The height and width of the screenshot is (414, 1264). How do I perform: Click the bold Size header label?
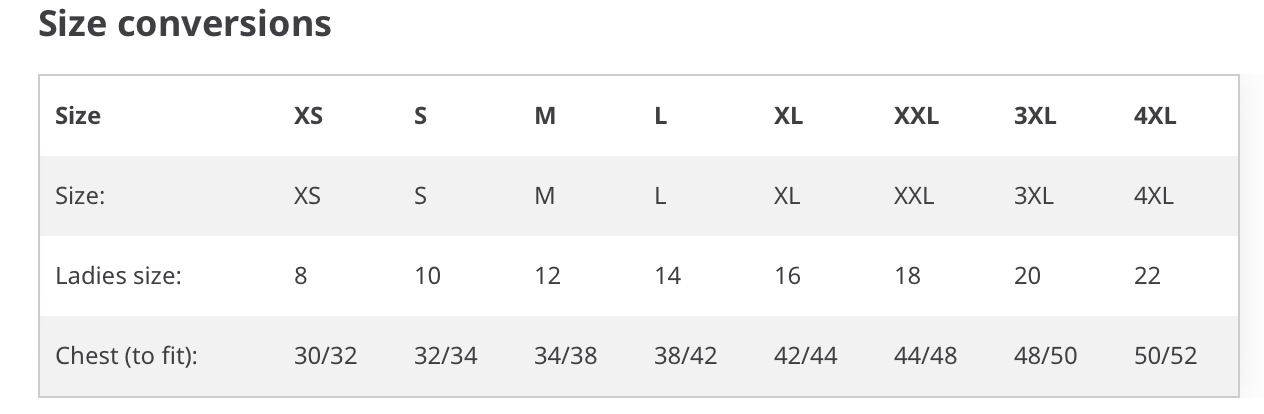[78, 116]
